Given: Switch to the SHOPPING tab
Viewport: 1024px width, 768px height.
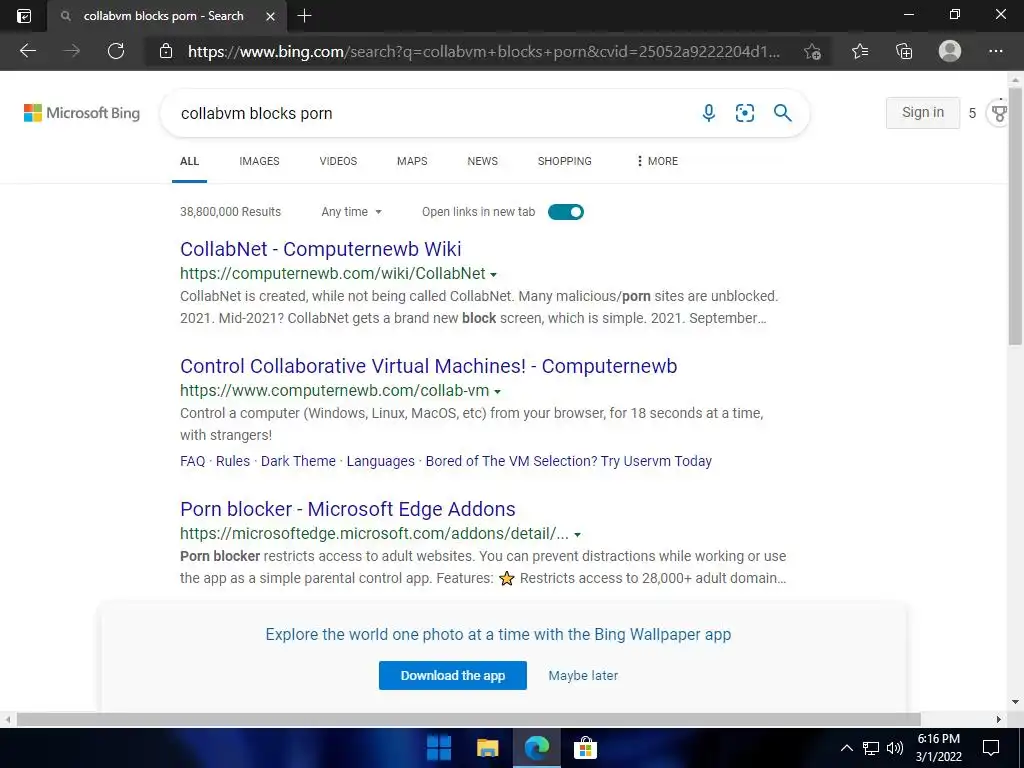Looking at the screenshot, I should [x=565, y=161].
